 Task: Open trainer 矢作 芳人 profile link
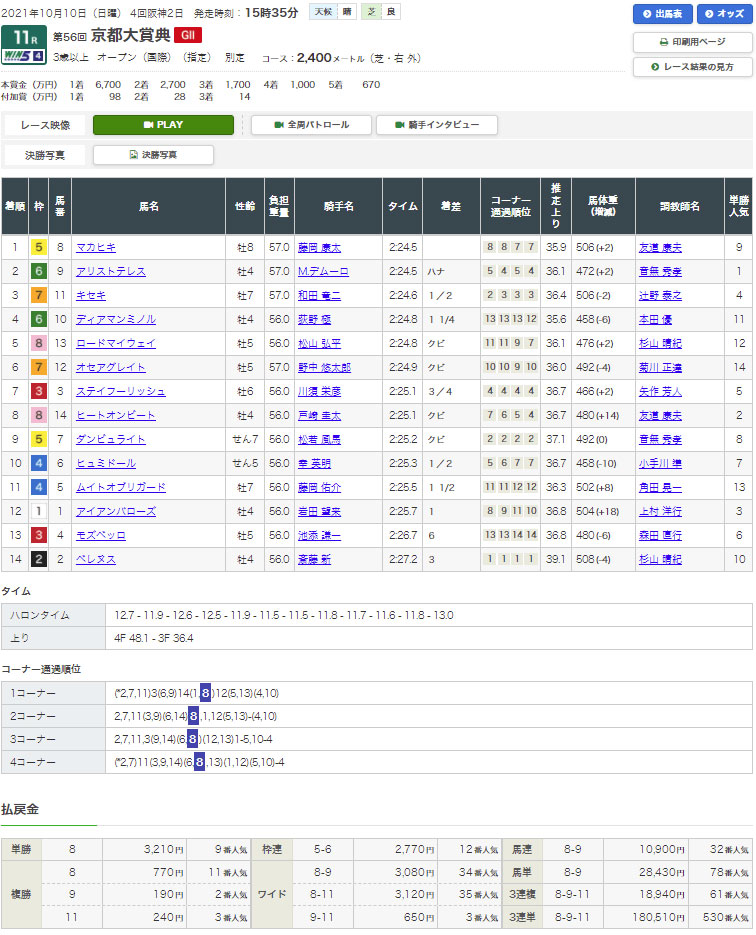[x=660, y=391]
